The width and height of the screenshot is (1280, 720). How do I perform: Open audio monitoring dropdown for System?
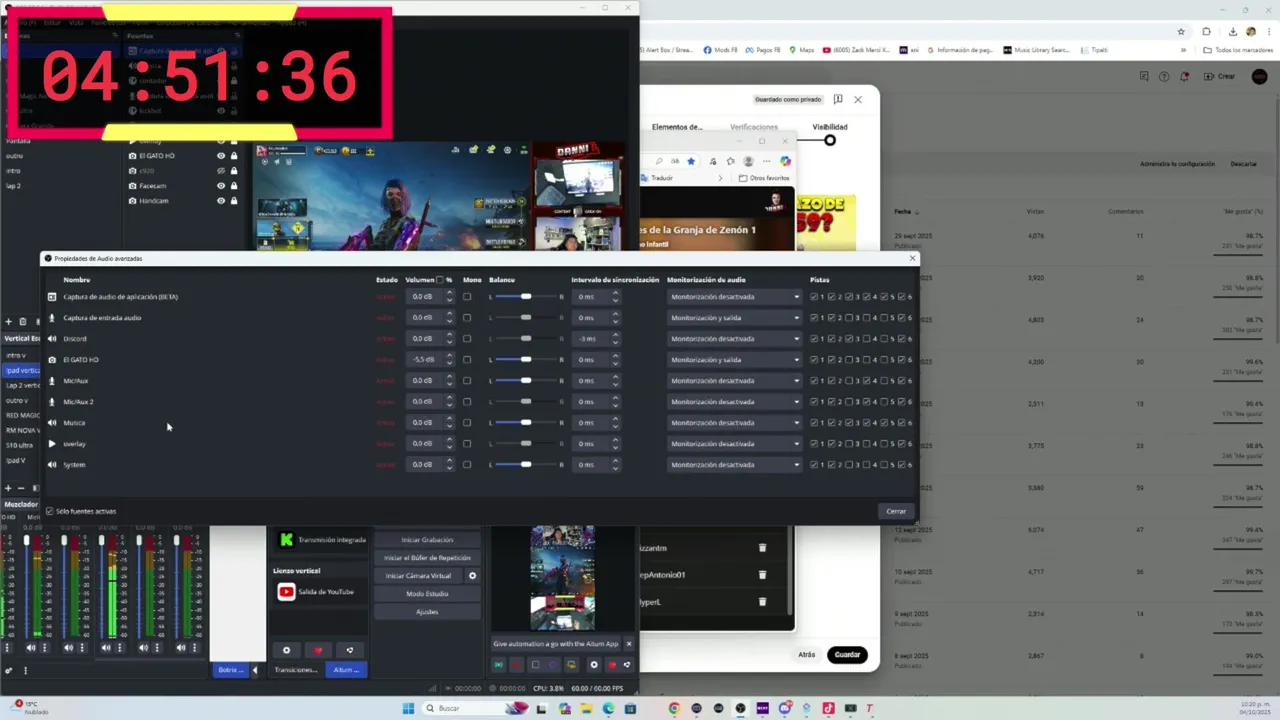tap(735, 465)
